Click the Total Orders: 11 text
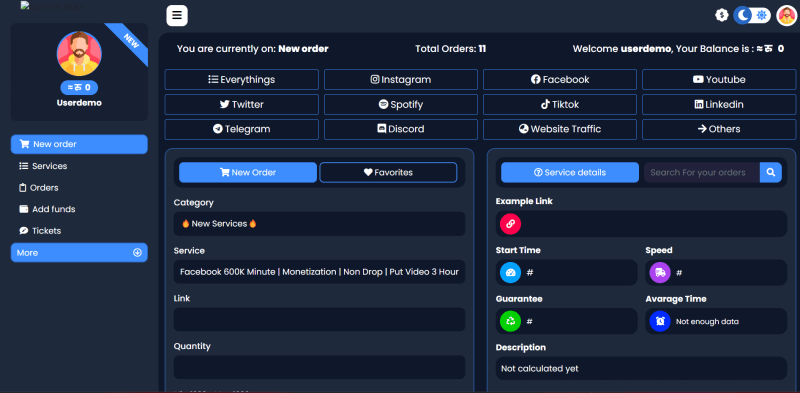The image size is (800, 393). pos(451,49)
